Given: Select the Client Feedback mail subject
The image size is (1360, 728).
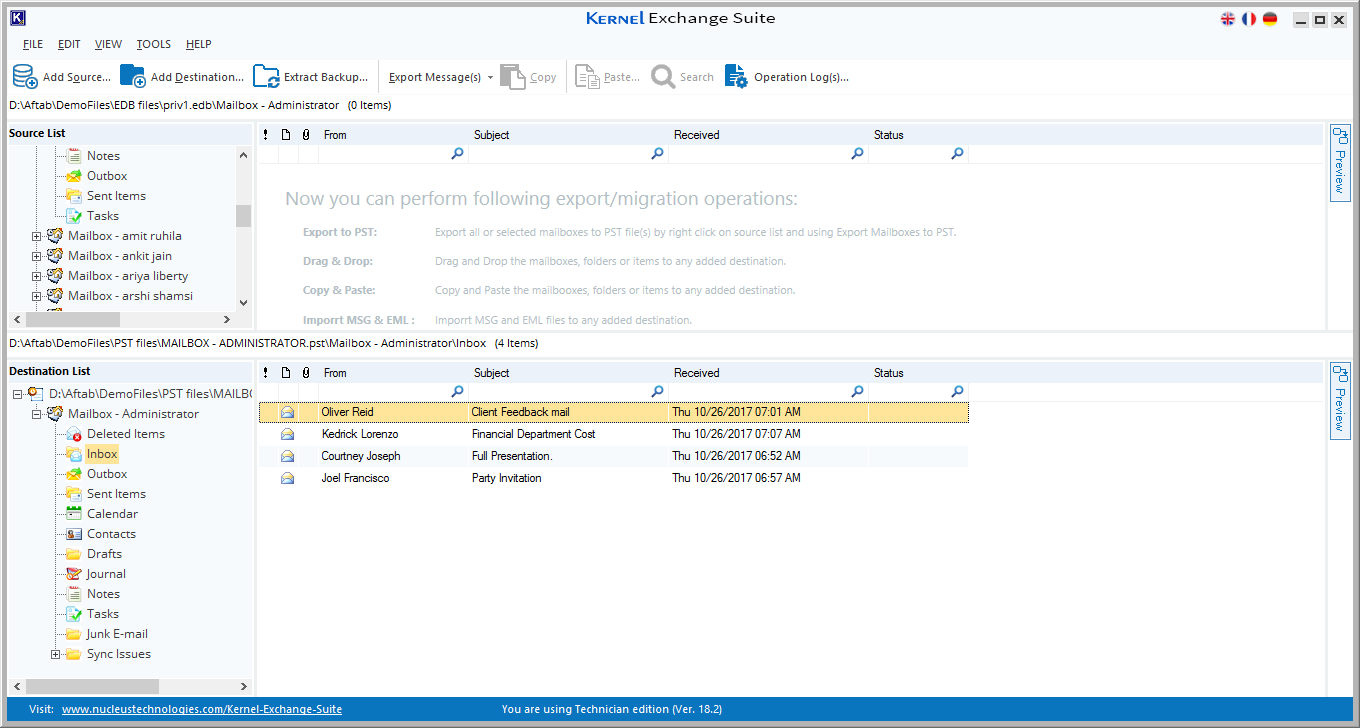Looking at the screenshot, I should pos(520,412).
